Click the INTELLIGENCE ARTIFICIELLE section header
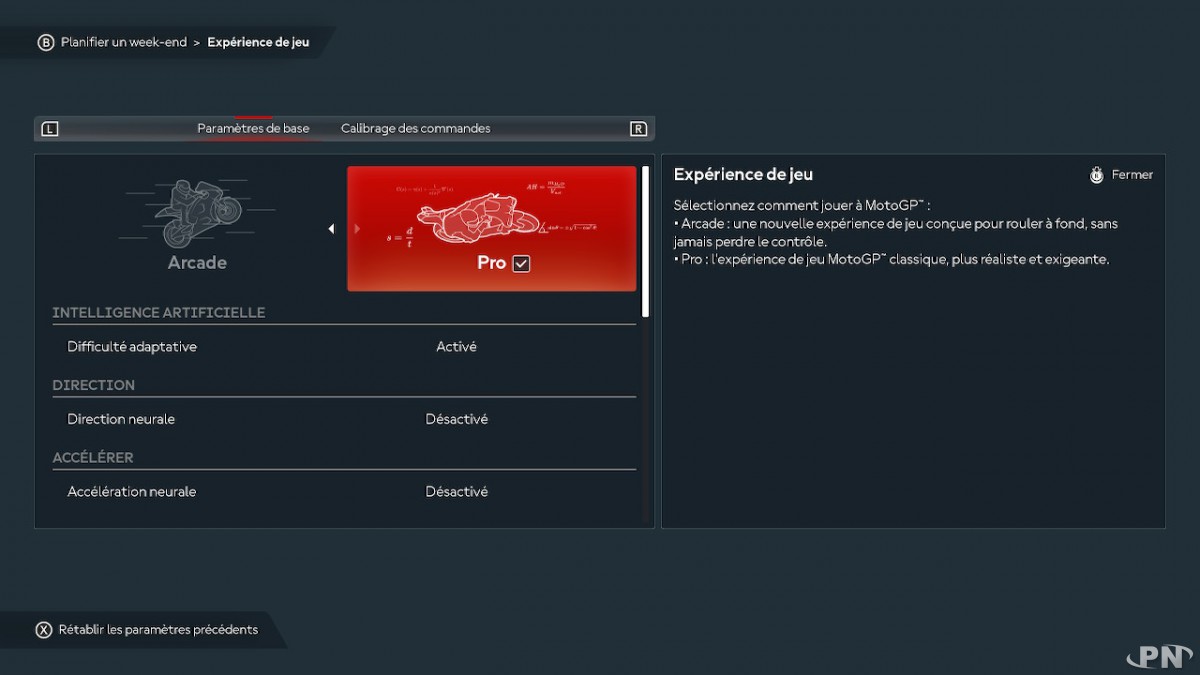This screenshot has width=1200, height=675. [x=159, y=313]
